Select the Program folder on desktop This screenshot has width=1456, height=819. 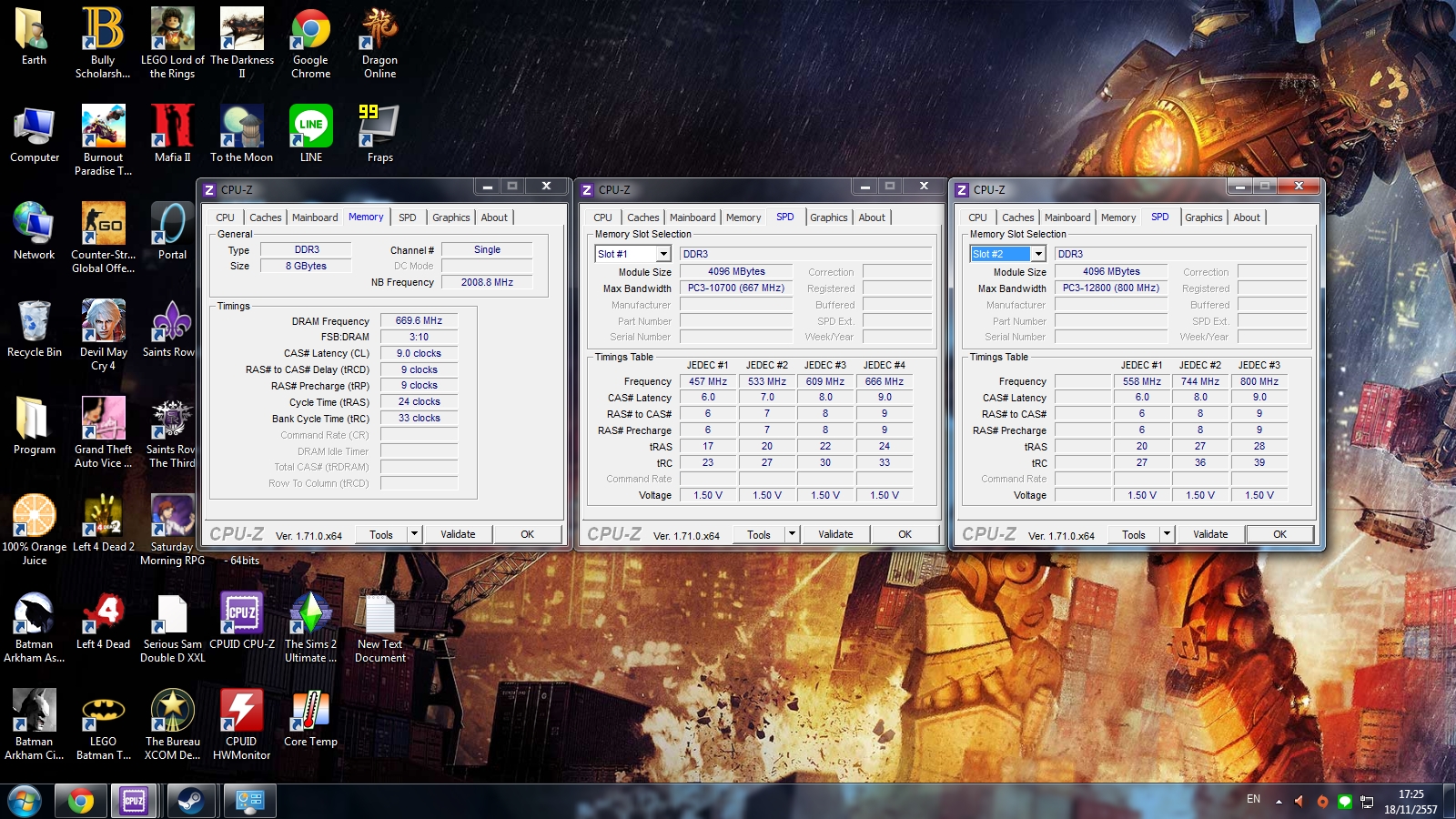35,426
